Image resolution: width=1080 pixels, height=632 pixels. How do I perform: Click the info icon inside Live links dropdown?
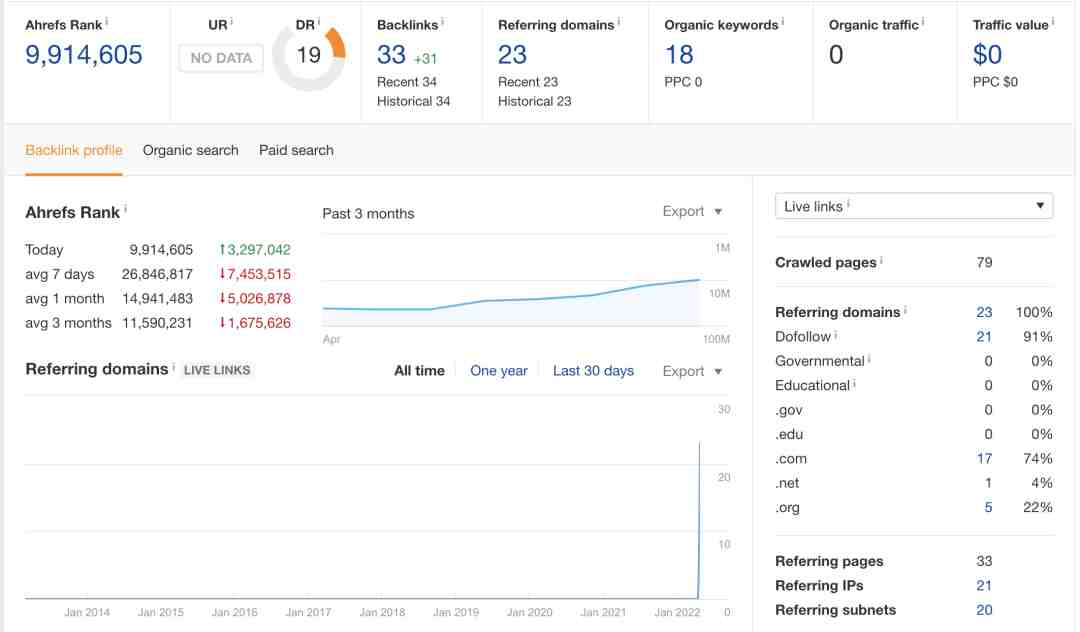849,204
